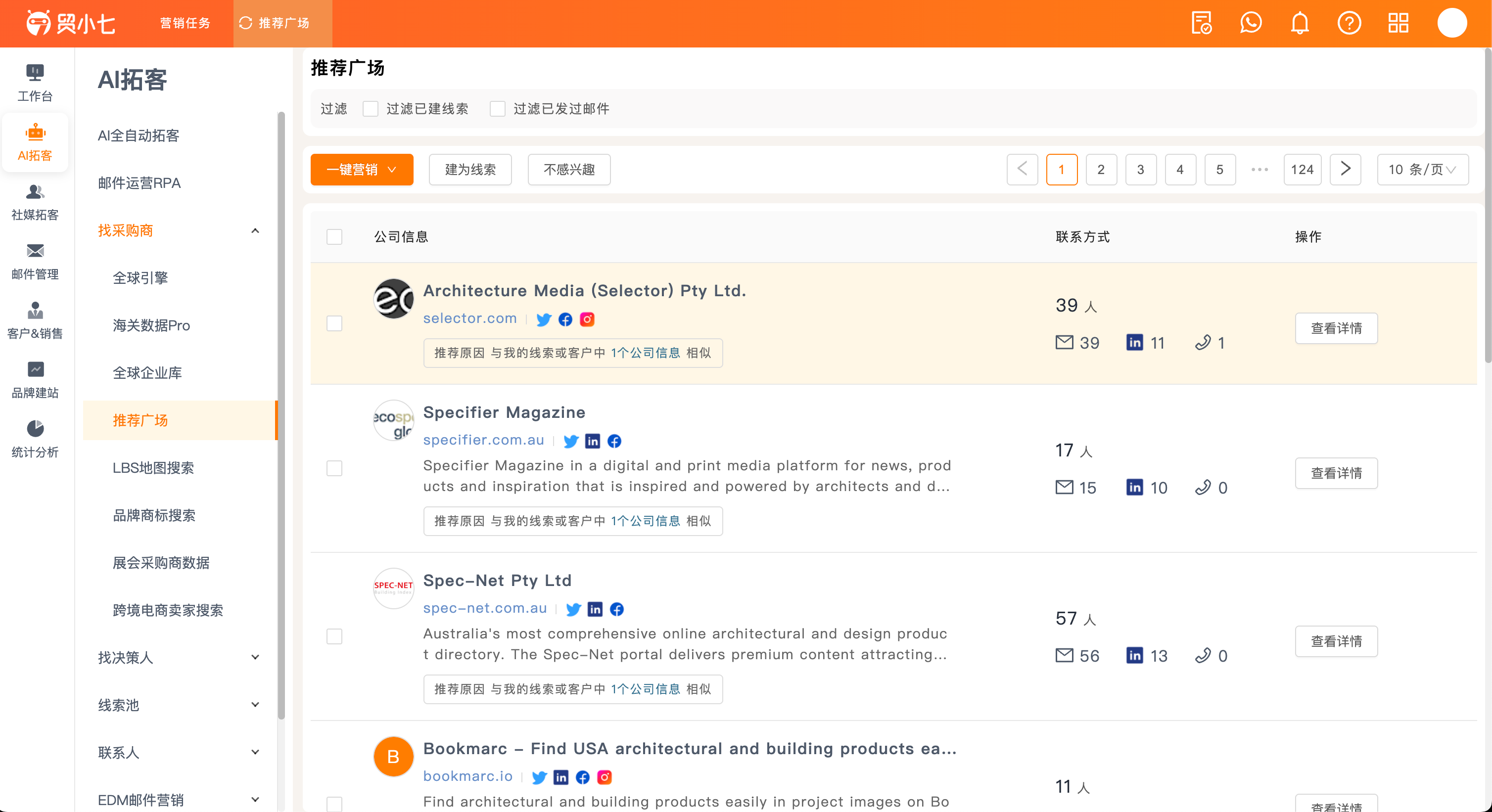The width and height of the screenshot is (1492, 812).
Task: Open the 一键营销 dropdown
Action: tap(362, 169)
